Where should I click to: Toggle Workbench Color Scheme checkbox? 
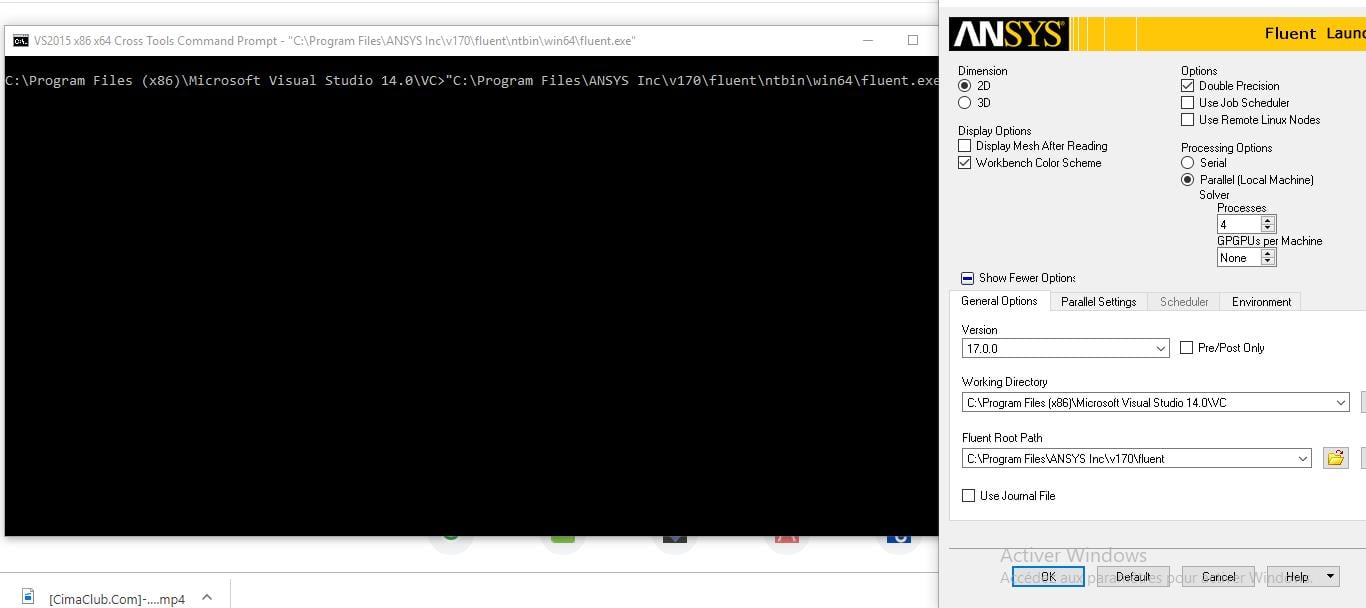(965, 163)
